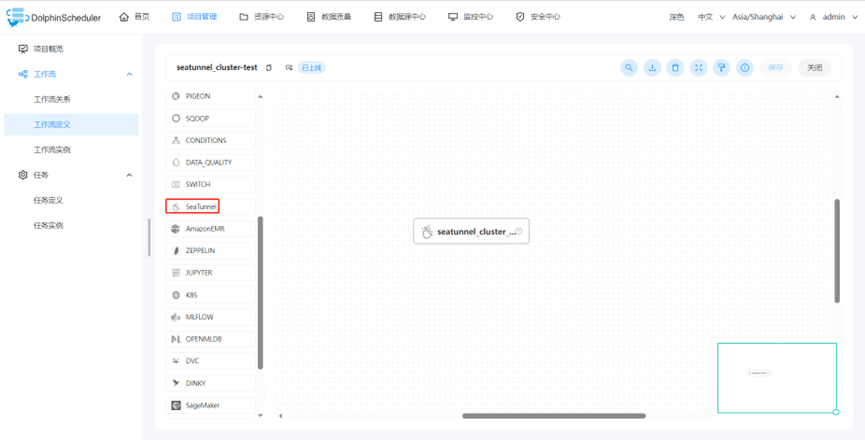Select the MLFLOW task type
Viewport: 865px width, 440px height.
(211, 317)
